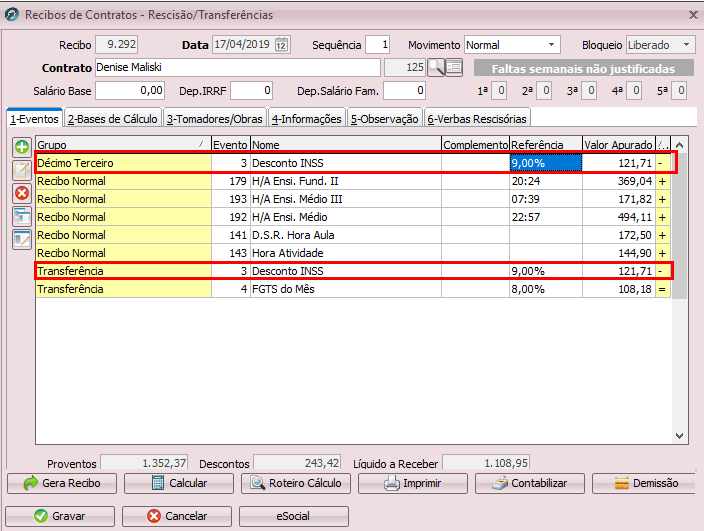Screen dimensions: 704x531
Task: Click the Proventos total field
Action: point(144,462)
